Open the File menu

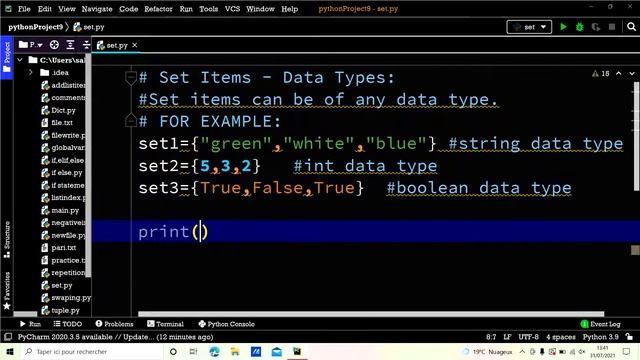click(x=24, y=9)
